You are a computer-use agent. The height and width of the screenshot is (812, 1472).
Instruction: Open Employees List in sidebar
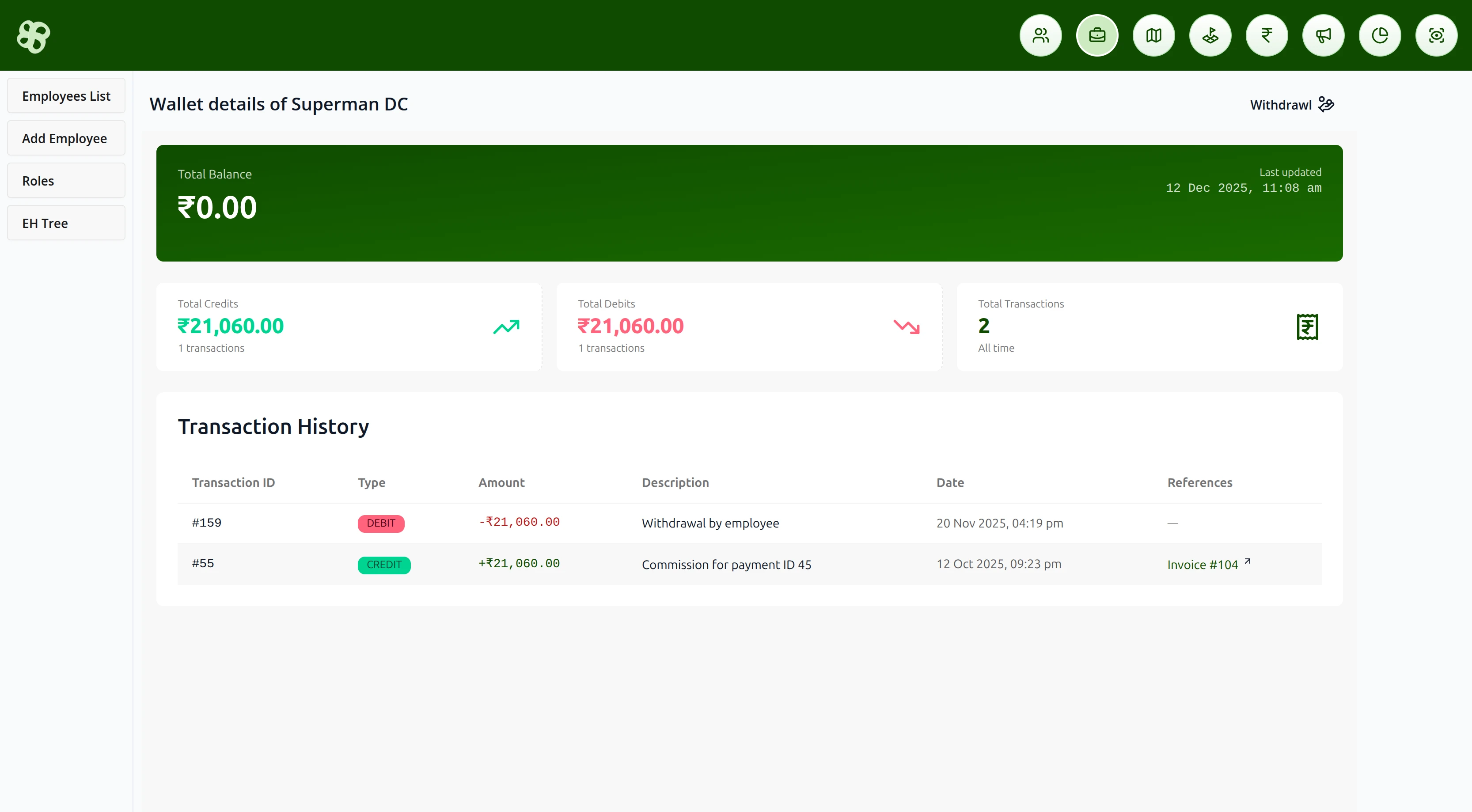pos(66,96)
